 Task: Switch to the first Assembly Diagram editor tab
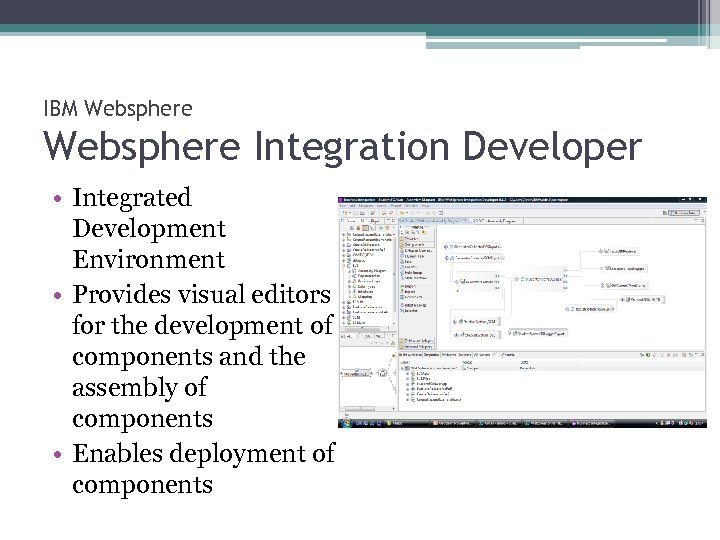tap(434, 221)
